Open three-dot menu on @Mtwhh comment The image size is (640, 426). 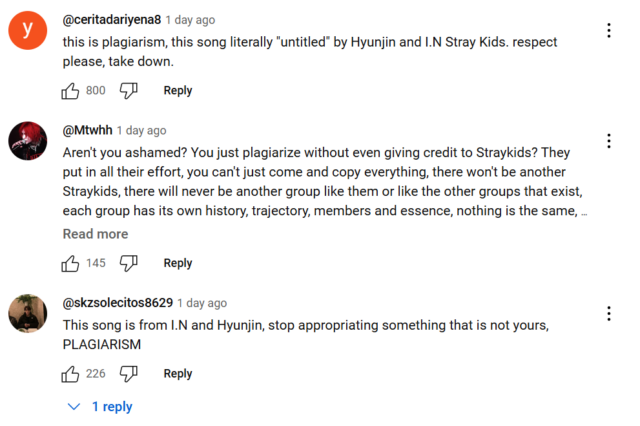coord(609,142)
